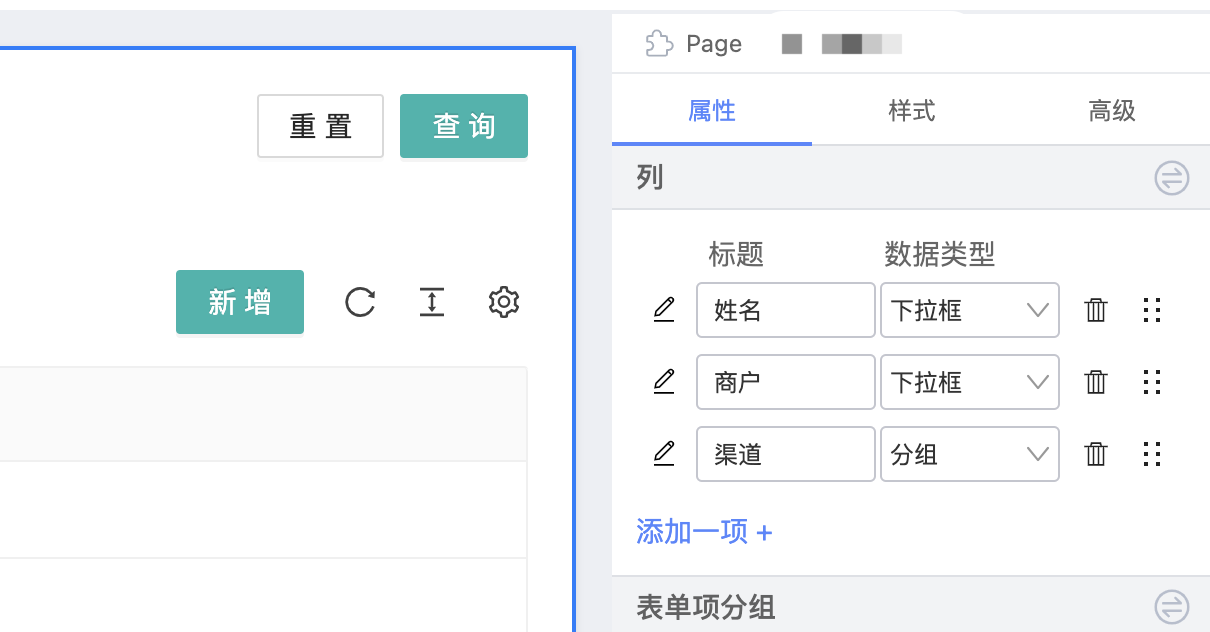This screenshot has width=1210, height=632.
Task: Open the 分组 data type dropdown for 渠道
Action: pyautogui.click(x=969, y=454)
